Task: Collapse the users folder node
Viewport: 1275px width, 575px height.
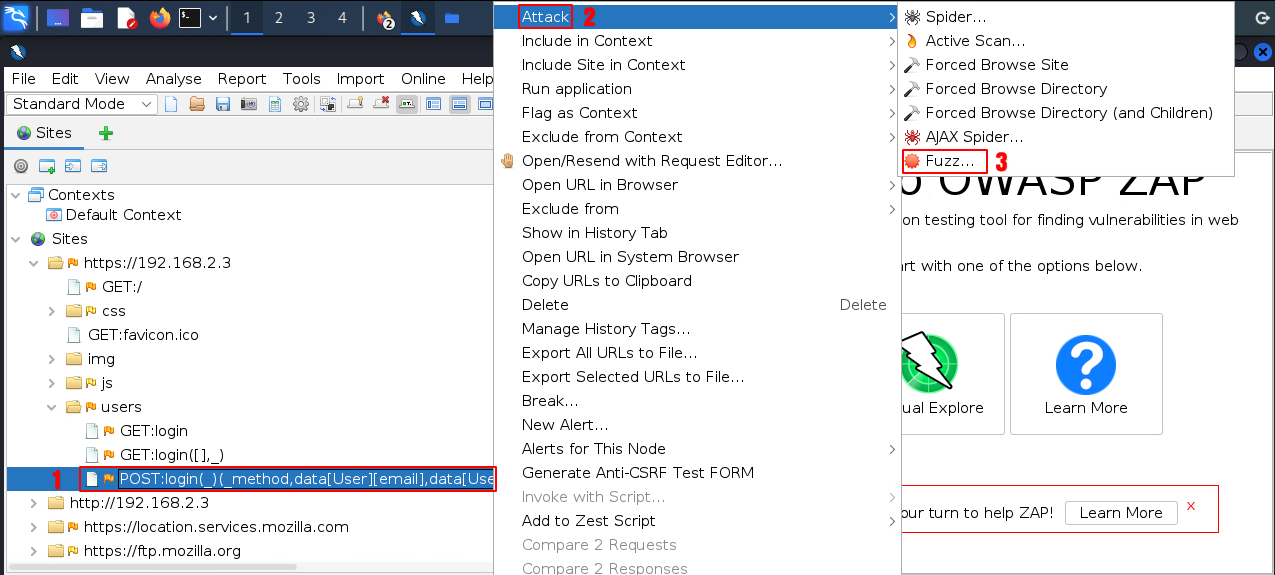Action: pos(53,407)
